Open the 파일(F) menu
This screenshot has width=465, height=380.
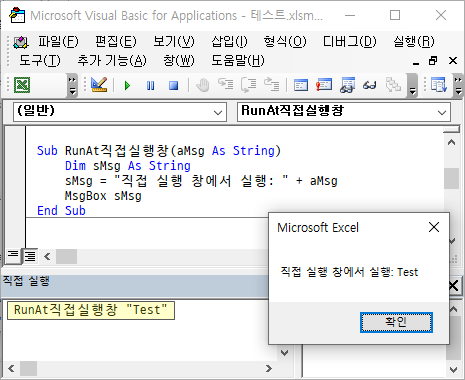58,42
